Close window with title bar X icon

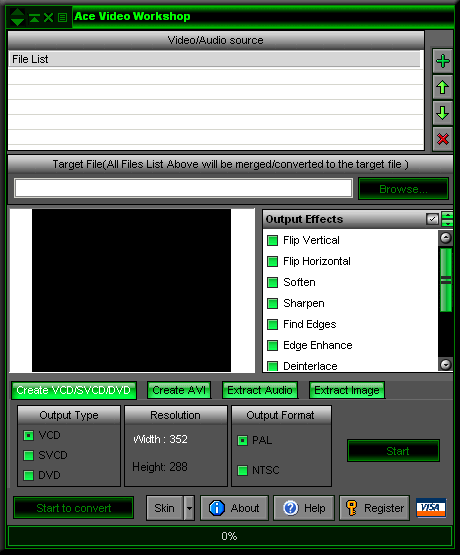tap(48, 17)
